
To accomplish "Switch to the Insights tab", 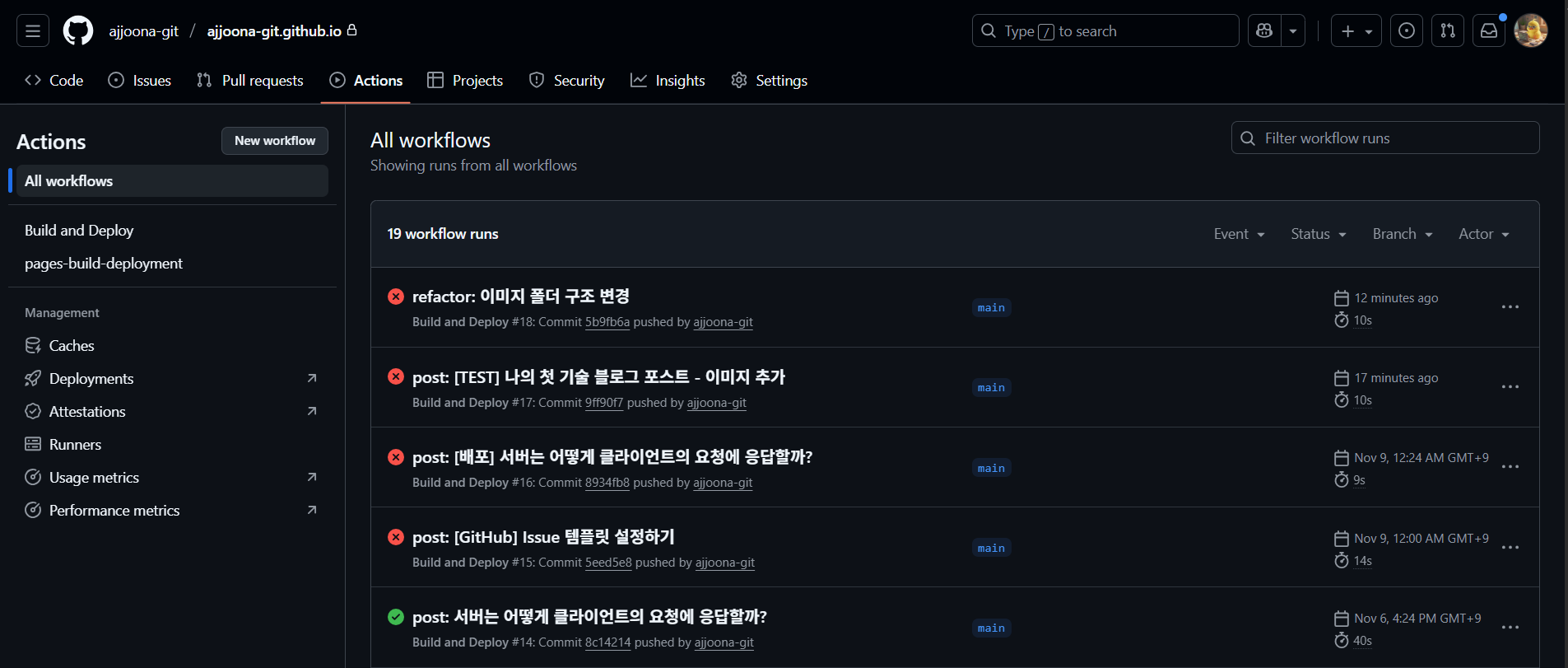I will (668, 81).
